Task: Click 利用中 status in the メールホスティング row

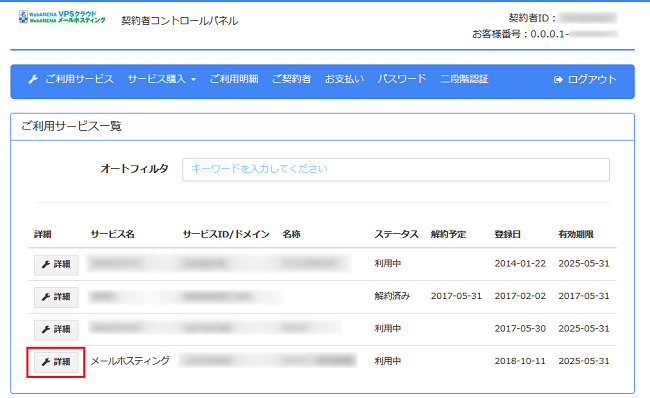Action: [388, 361]
